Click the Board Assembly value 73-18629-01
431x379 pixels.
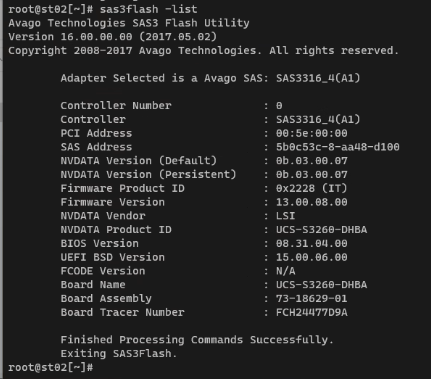tap(312, 298)
